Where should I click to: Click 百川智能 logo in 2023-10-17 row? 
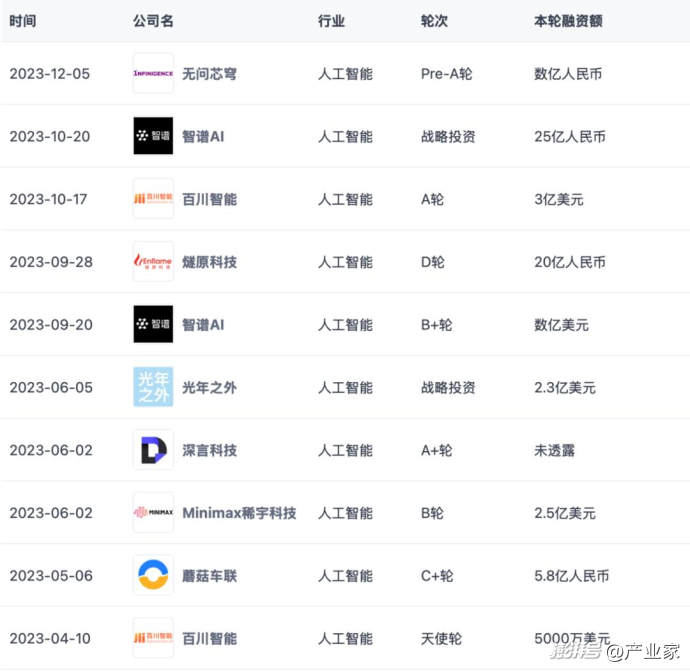[x=153, y=198]
